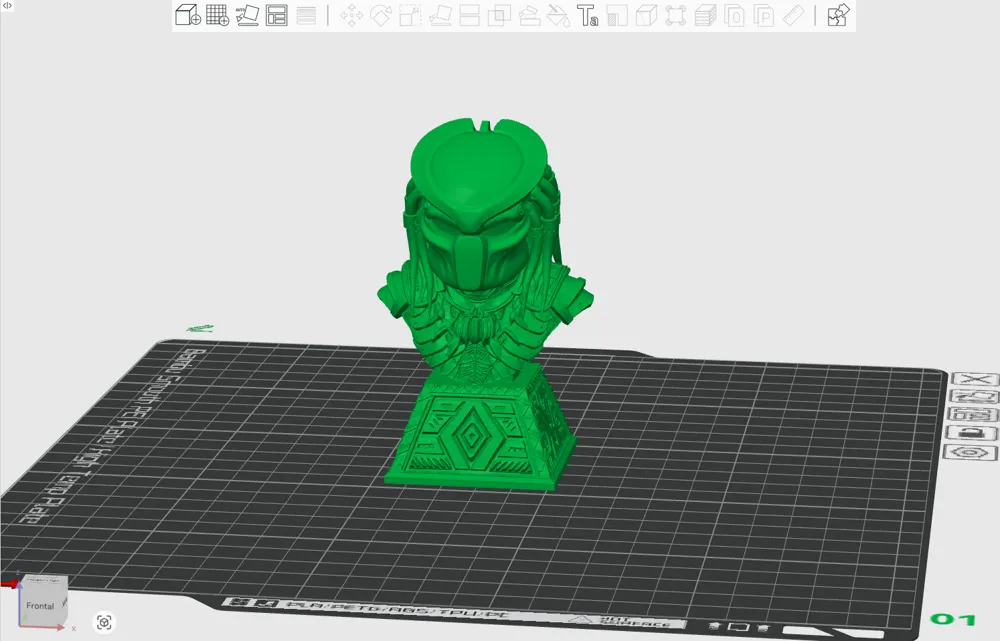This screenshot has width=1000, height=641.
Task: Open the Cut tool
Action: pyautogui.click(x=469, y=15)
